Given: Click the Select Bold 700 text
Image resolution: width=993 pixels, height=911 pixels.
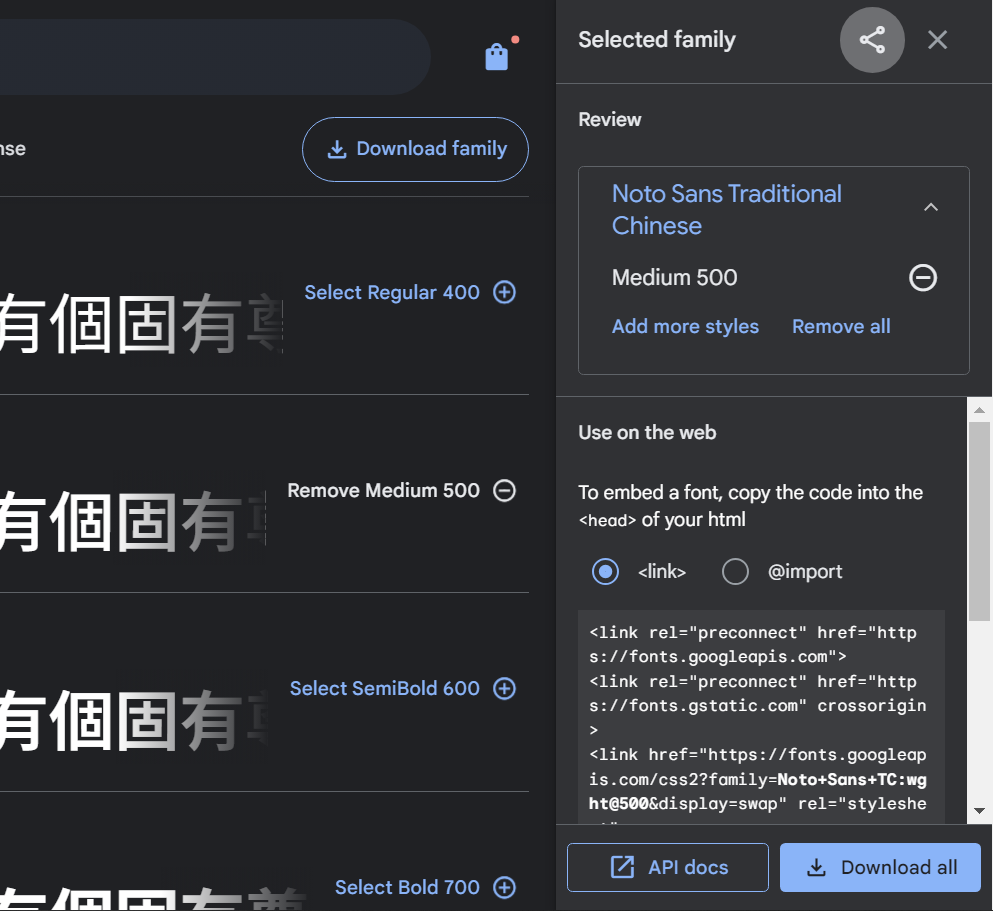Looking at the screenshot, I should coord(407,887).
